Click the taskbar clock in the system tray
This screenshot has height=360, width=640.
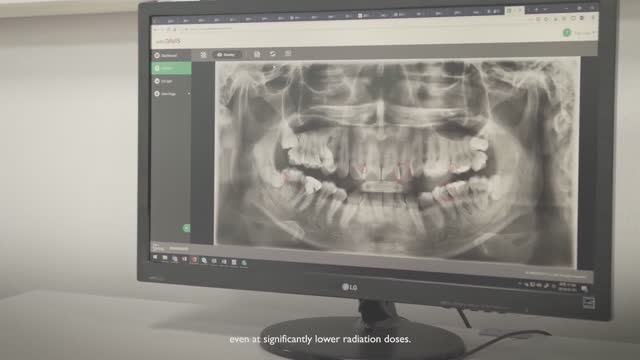568,287
